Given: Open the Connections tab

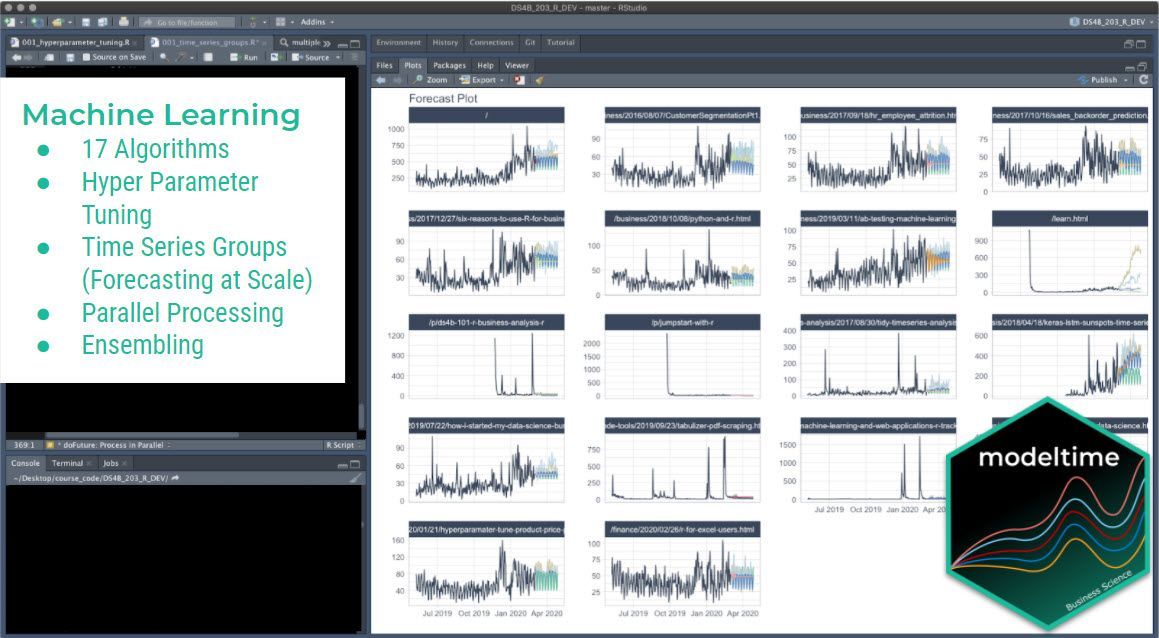Looking at the screenshot, I should pos(491,42).
